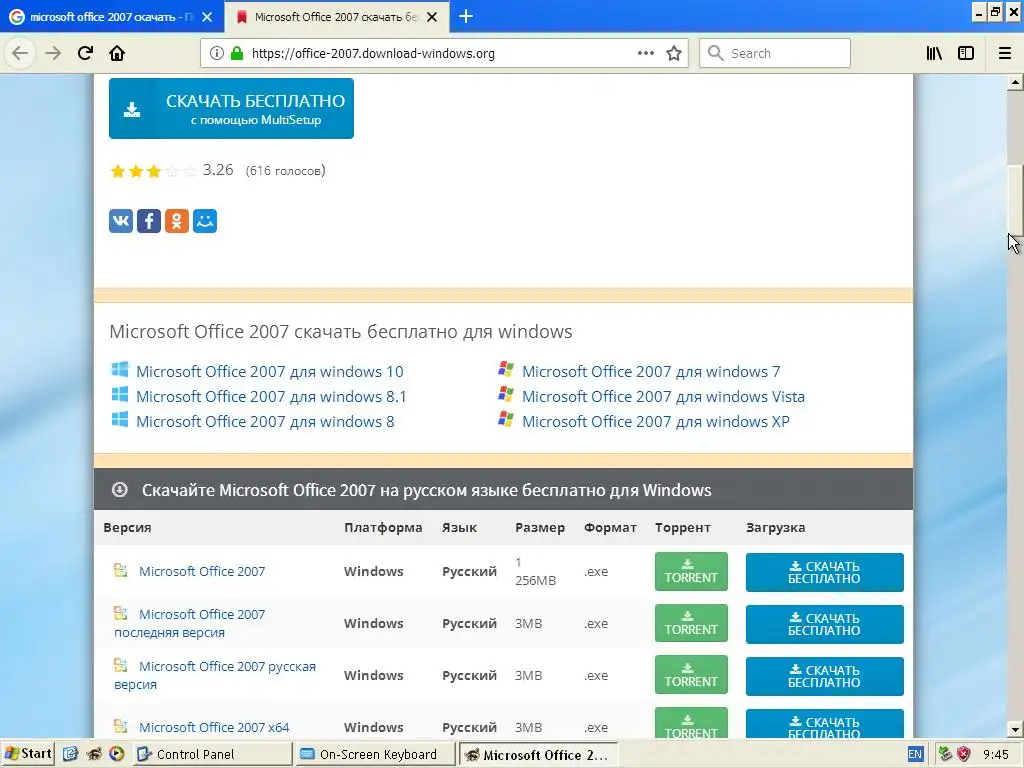Click the Размер column header

(539, 528)
